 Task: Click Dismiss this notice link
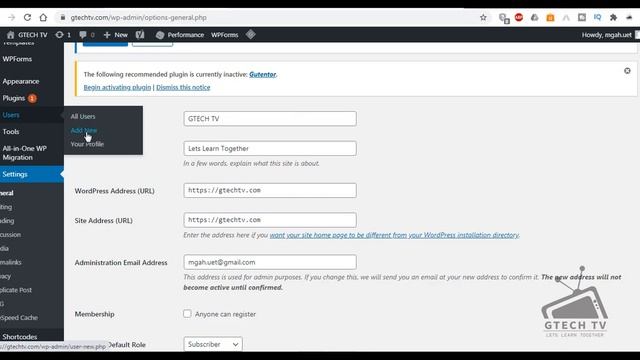(183, 87)
